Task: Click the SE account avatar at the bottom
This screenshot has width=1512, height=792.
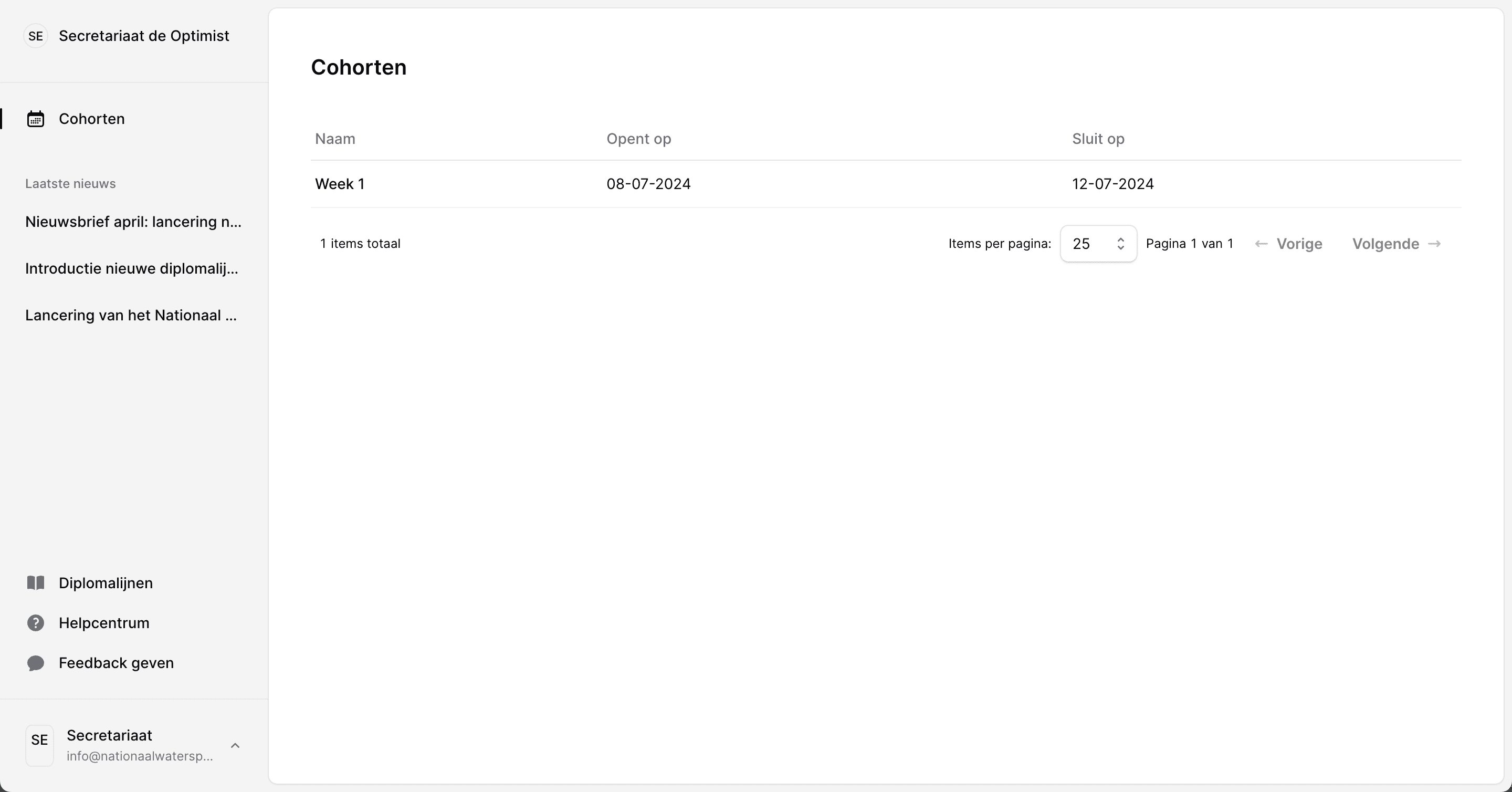Action: coord(39,745)
